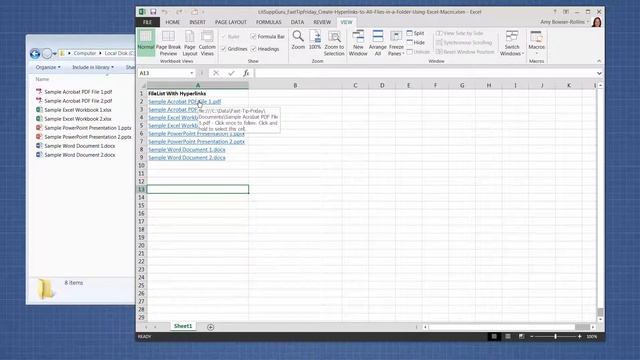Screen dimensions: 640x360
Task: Open Freeze Panes dropdown
Action: pyautogui.click(x=396, y=42)
